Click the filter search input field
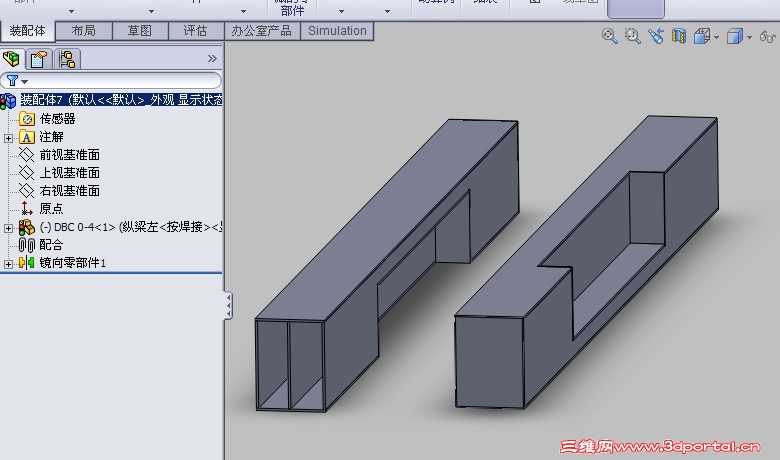 110,81
